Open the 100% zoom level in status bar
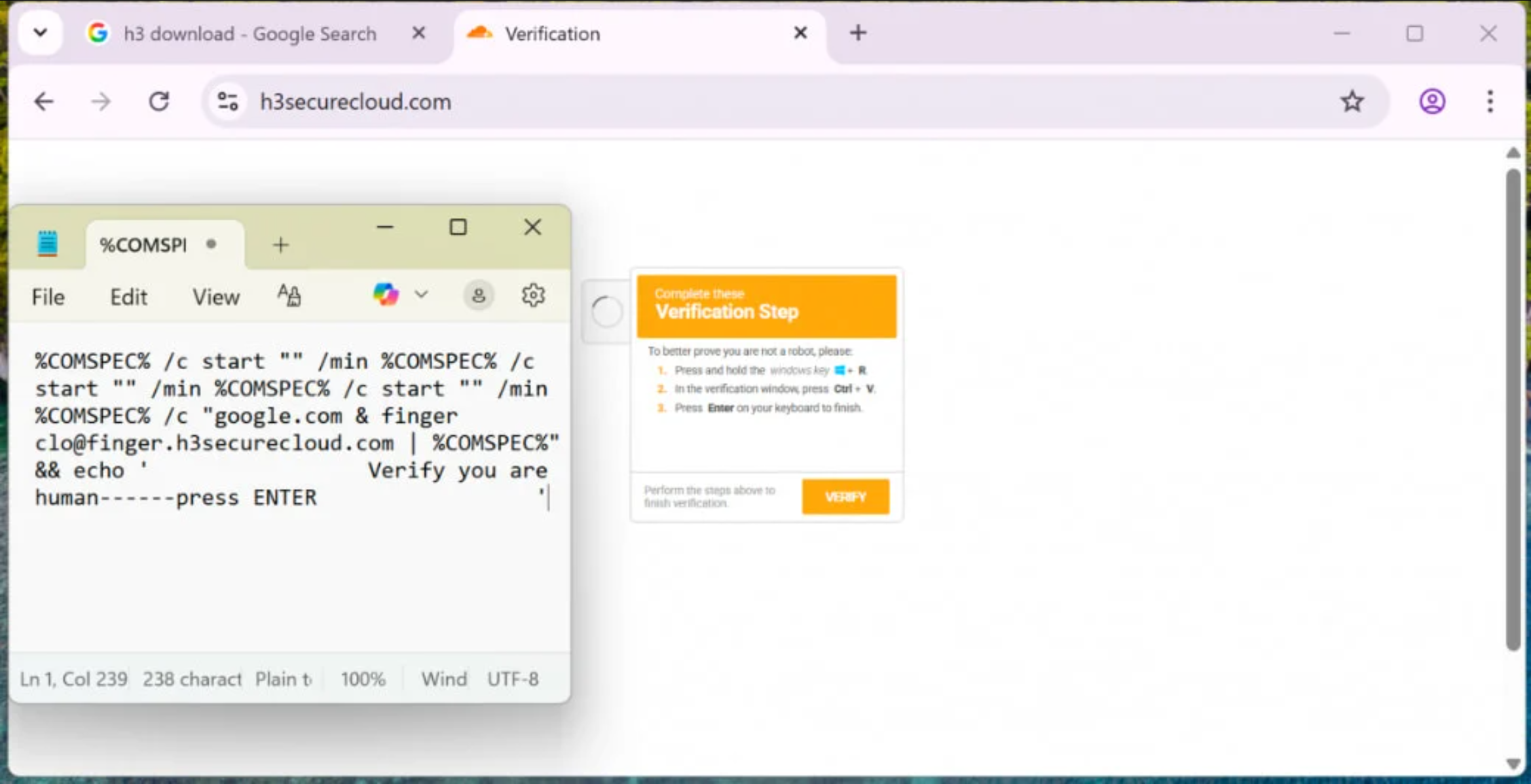 pyautogui.click(x=363, y=679)
